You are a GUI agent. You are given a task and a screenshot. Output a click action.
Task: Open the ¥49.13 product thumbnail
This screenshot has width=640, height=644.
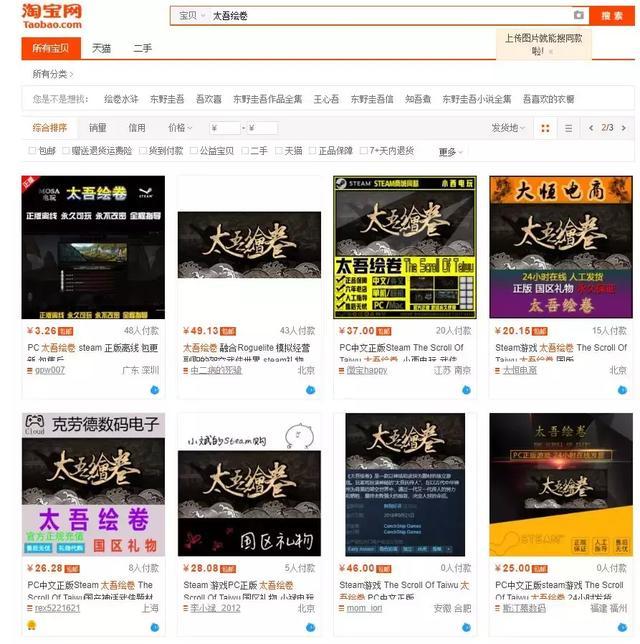tap(249, 245)
